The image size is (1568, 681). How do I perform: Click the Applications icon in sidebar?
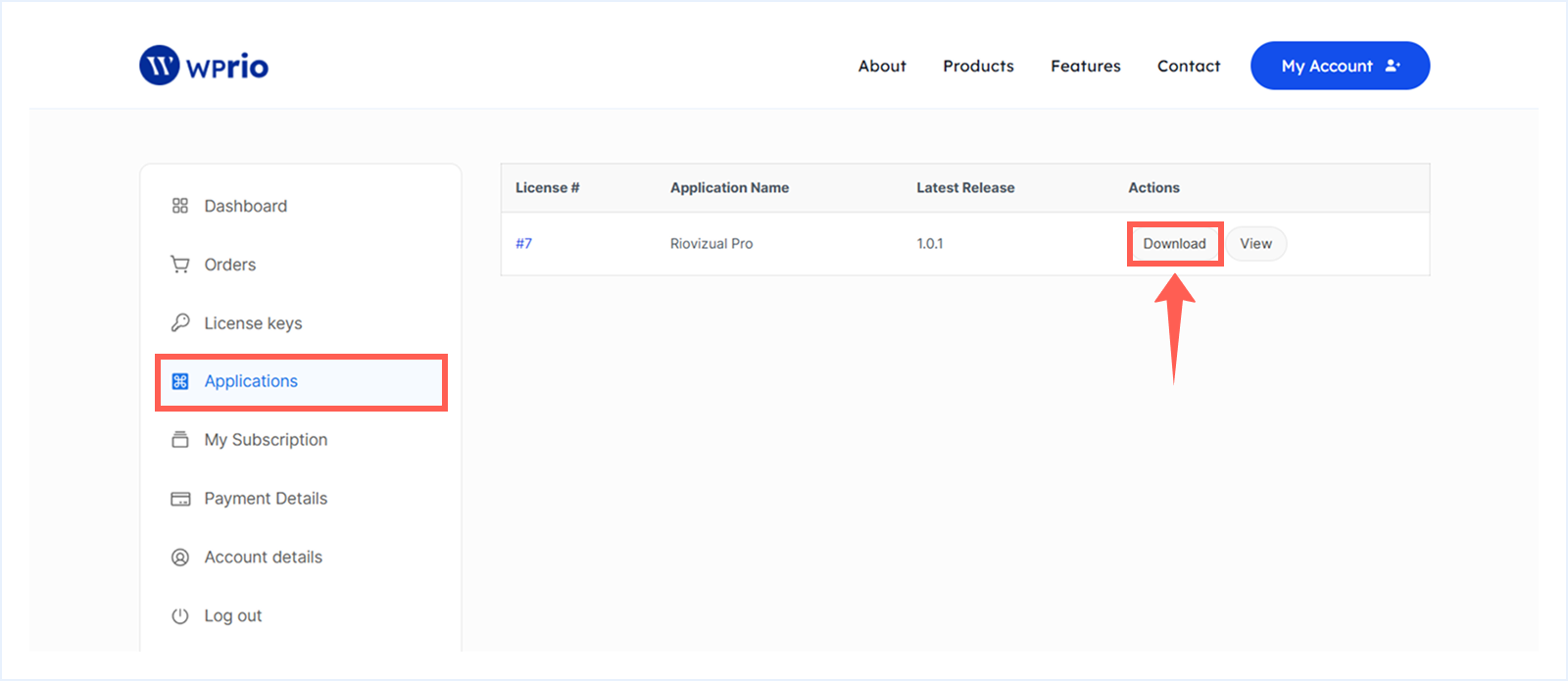180,381
